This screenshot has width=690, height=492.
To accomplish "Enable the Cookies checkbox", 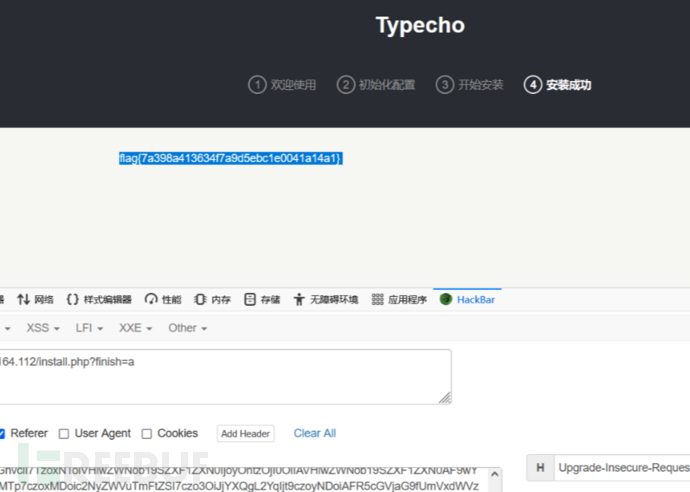I will (x=147, y=433).
